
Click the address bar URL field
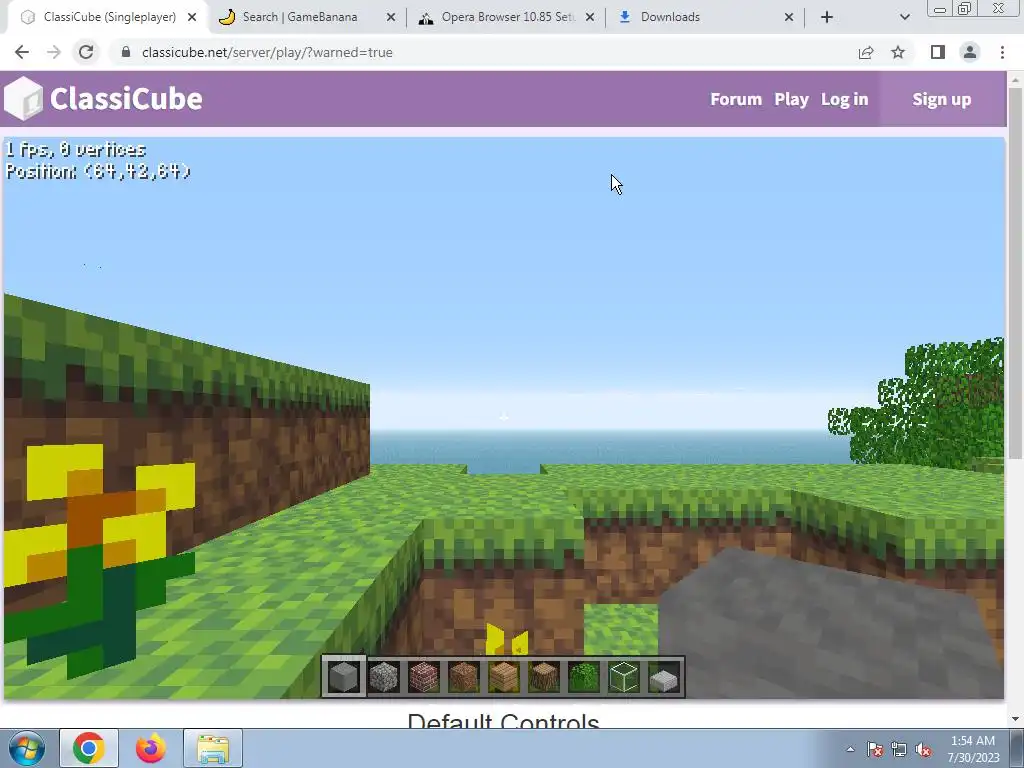[483, 52]
